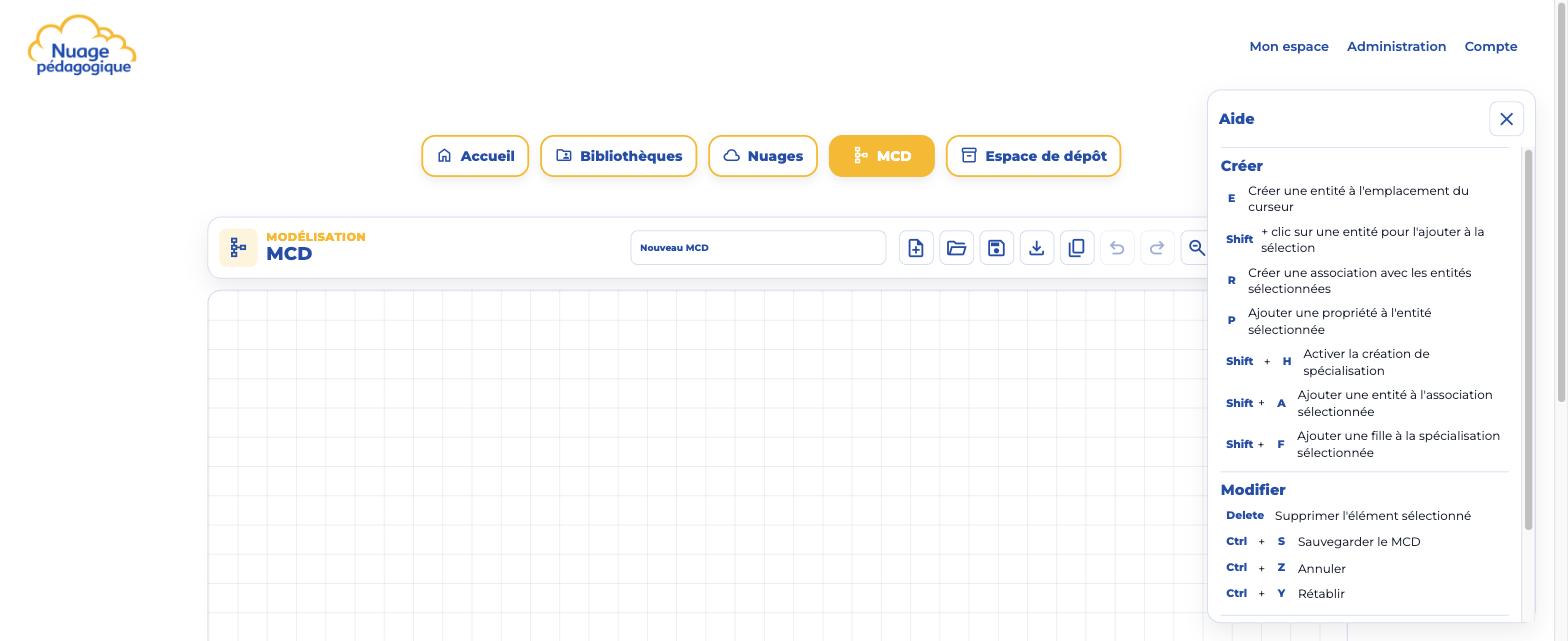Click the 'Delete' key label
Image resolution: width=1568 pixels, height=641 pixels.
click(x=1245, y=516)
